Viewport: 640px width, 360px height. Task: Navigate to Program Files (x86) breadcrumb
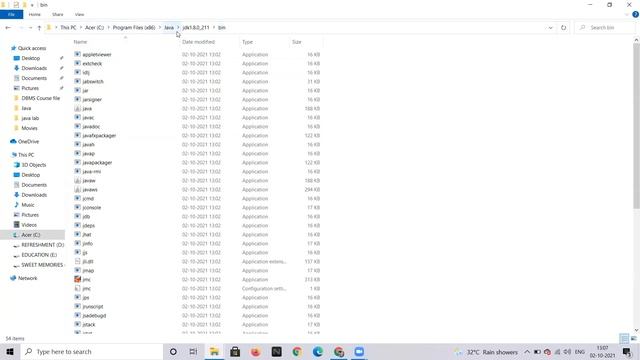134,27
